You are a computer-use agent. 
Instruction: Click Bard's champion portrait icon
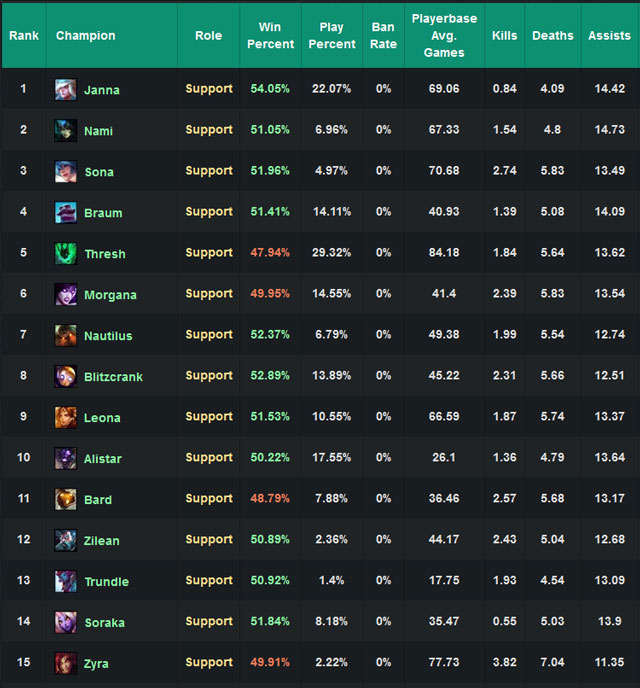65,499
